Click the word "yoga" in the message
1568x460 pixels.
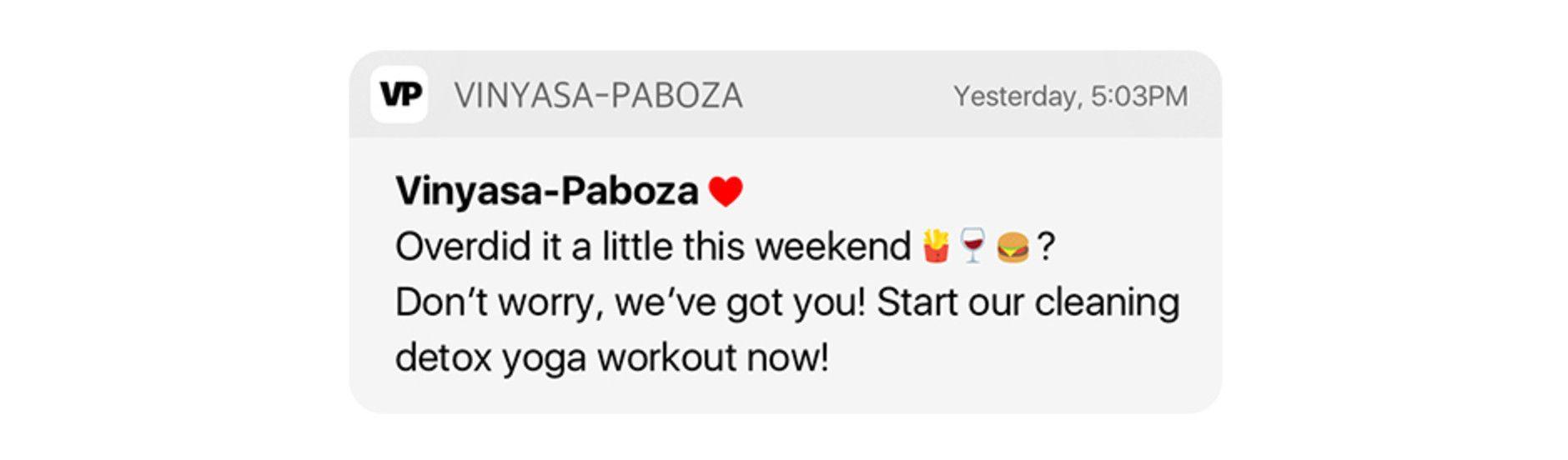544,359
